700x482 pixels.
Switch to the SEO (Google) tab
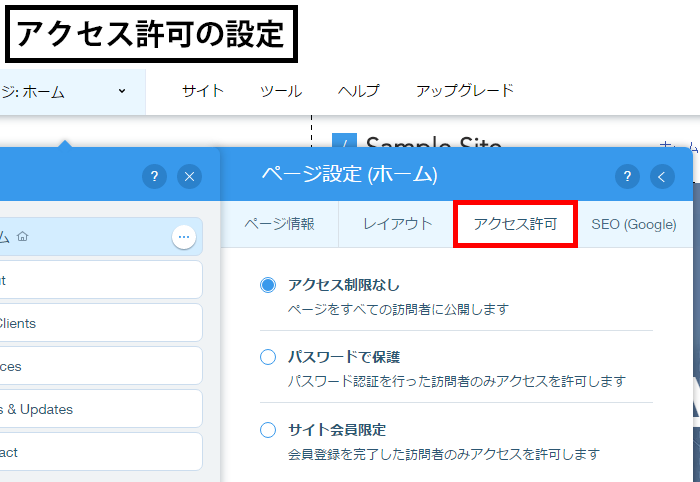634,224
